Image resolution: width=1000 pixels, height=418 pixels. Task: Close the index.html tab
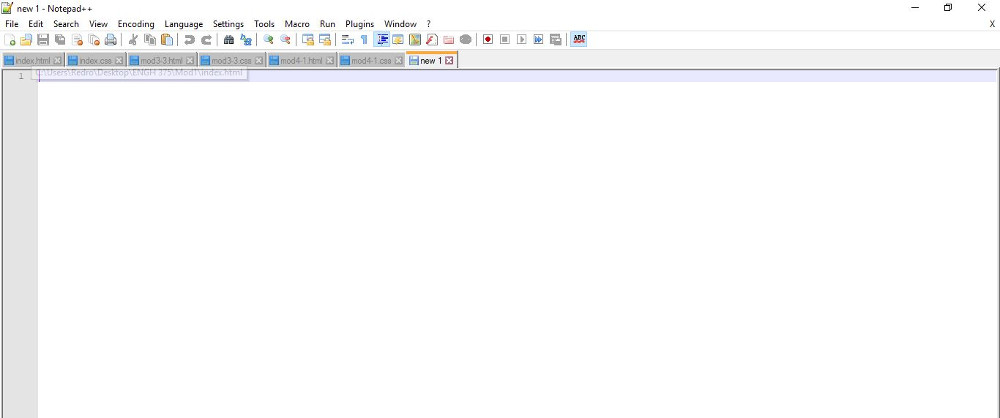tap(57, 61)
